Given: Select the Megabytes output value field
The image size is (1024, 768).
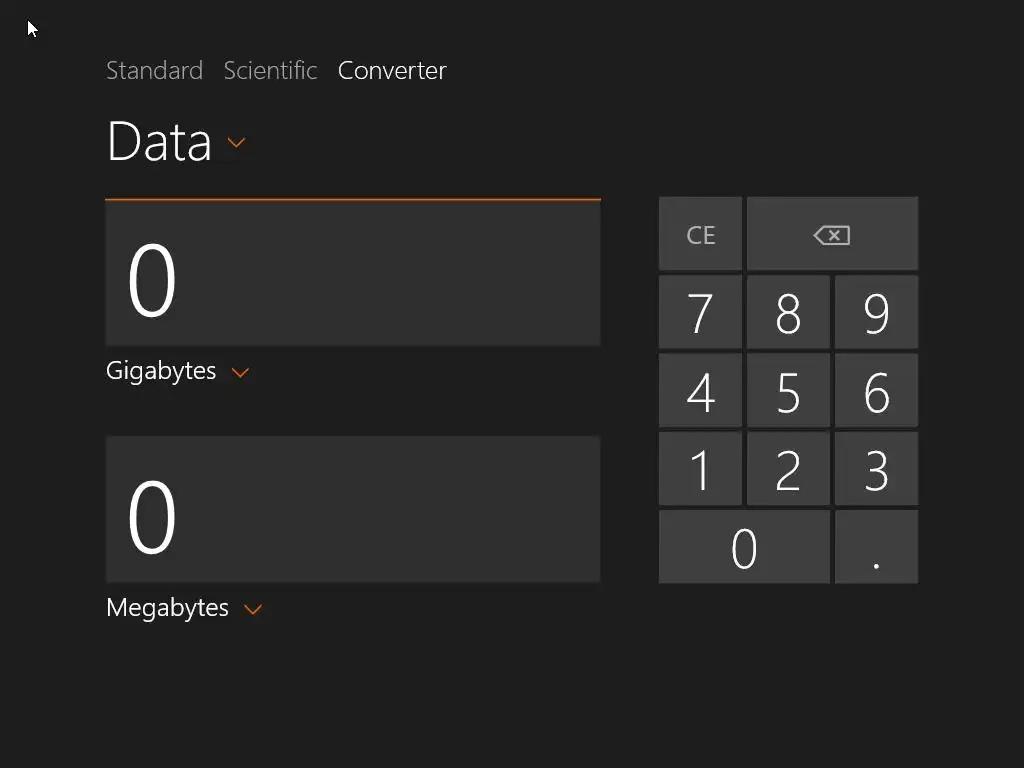Looking at the screenshot, I should point(352,510).
